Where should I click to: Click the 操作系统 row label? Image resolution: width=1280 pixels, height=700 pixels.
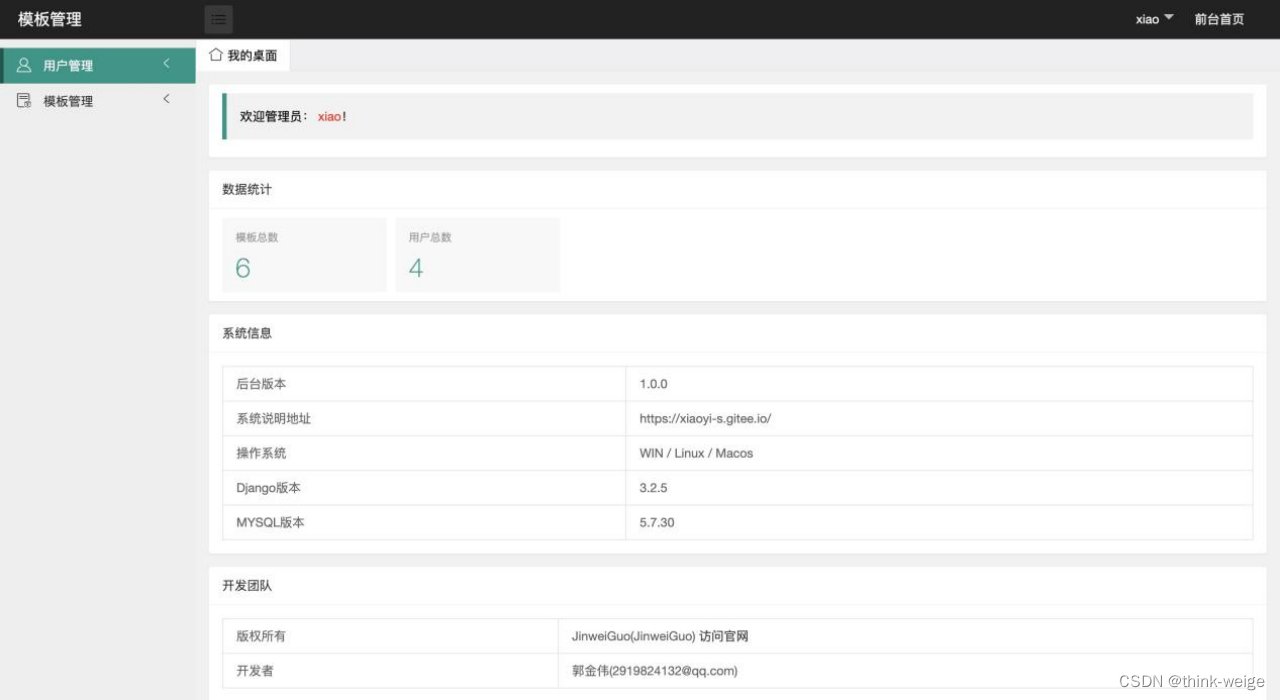261,453
